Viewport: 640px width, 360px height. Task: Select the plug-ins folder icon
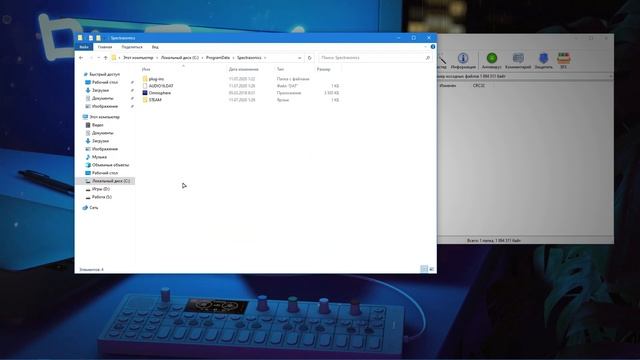(145, 78)
